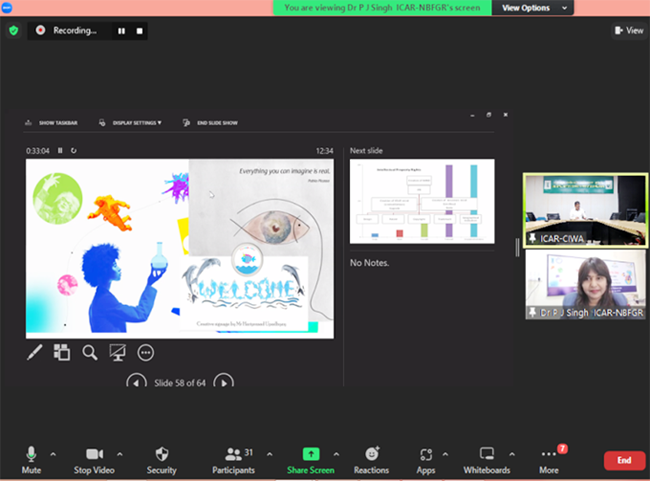Mute the microphone in Zoom toolbar

pos(31,458)
